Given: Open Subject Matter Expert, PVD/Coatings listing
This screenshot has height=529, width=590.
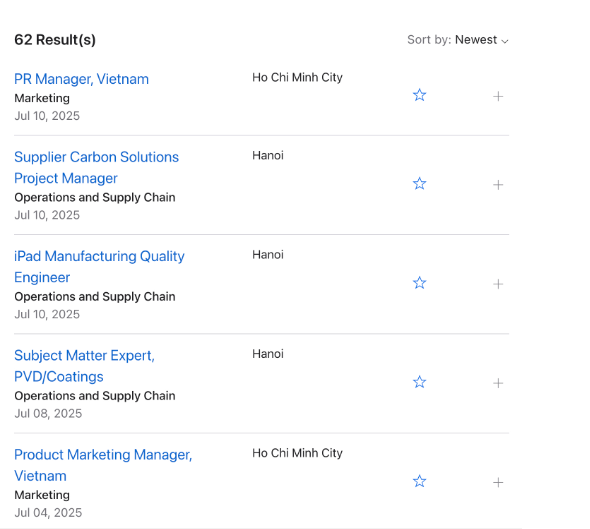Looking at the screenshot, I should coord(84,366).
